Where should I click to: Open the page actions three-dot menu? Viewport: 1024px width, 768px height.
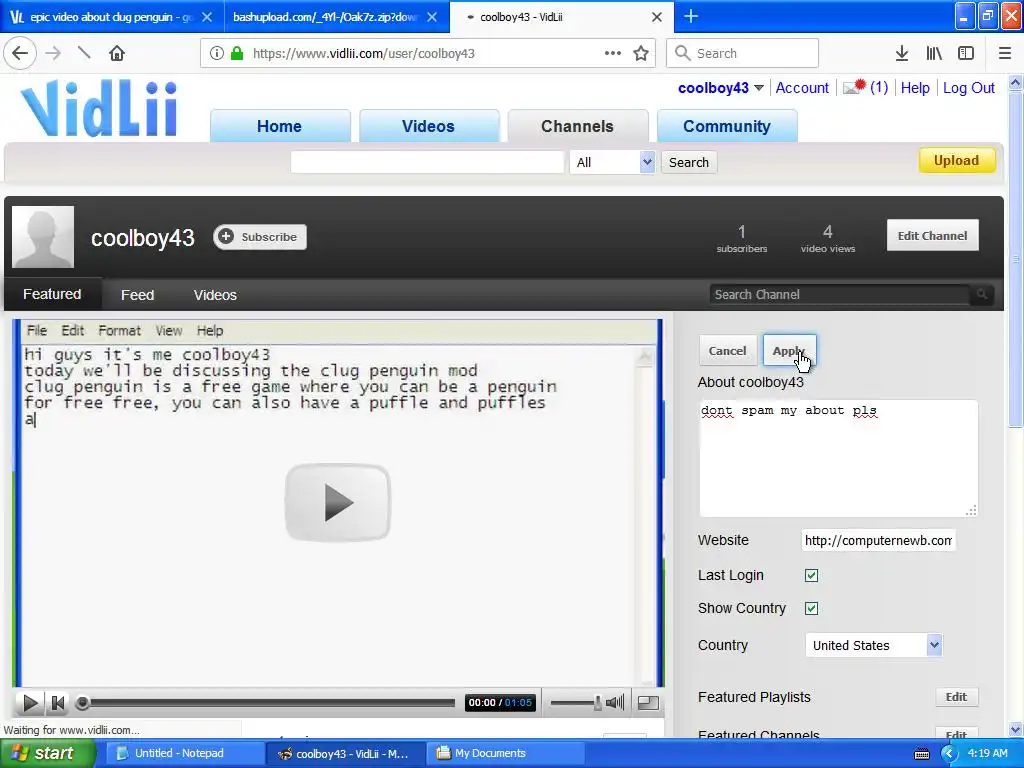pyautogui.click(x=613, y=53)
